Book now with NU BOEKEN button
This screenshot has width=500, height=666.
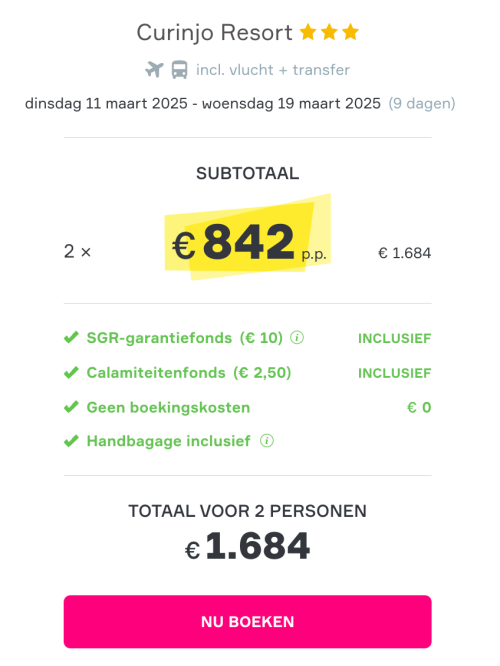pyautogui.click(x=248, y=621)
